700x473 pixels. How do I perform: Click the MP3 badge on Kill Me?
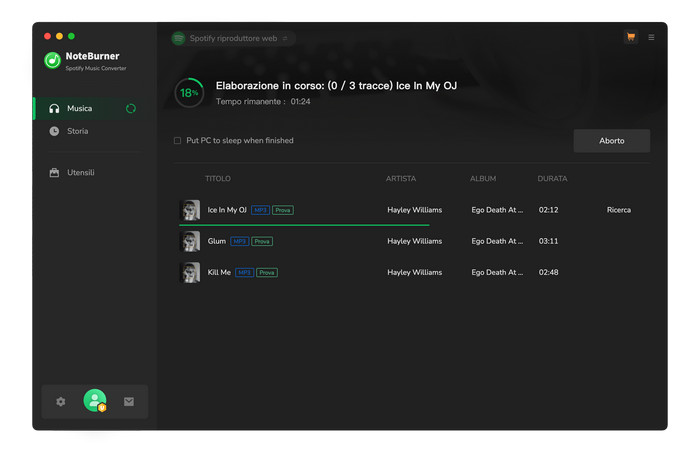(245, 273)
